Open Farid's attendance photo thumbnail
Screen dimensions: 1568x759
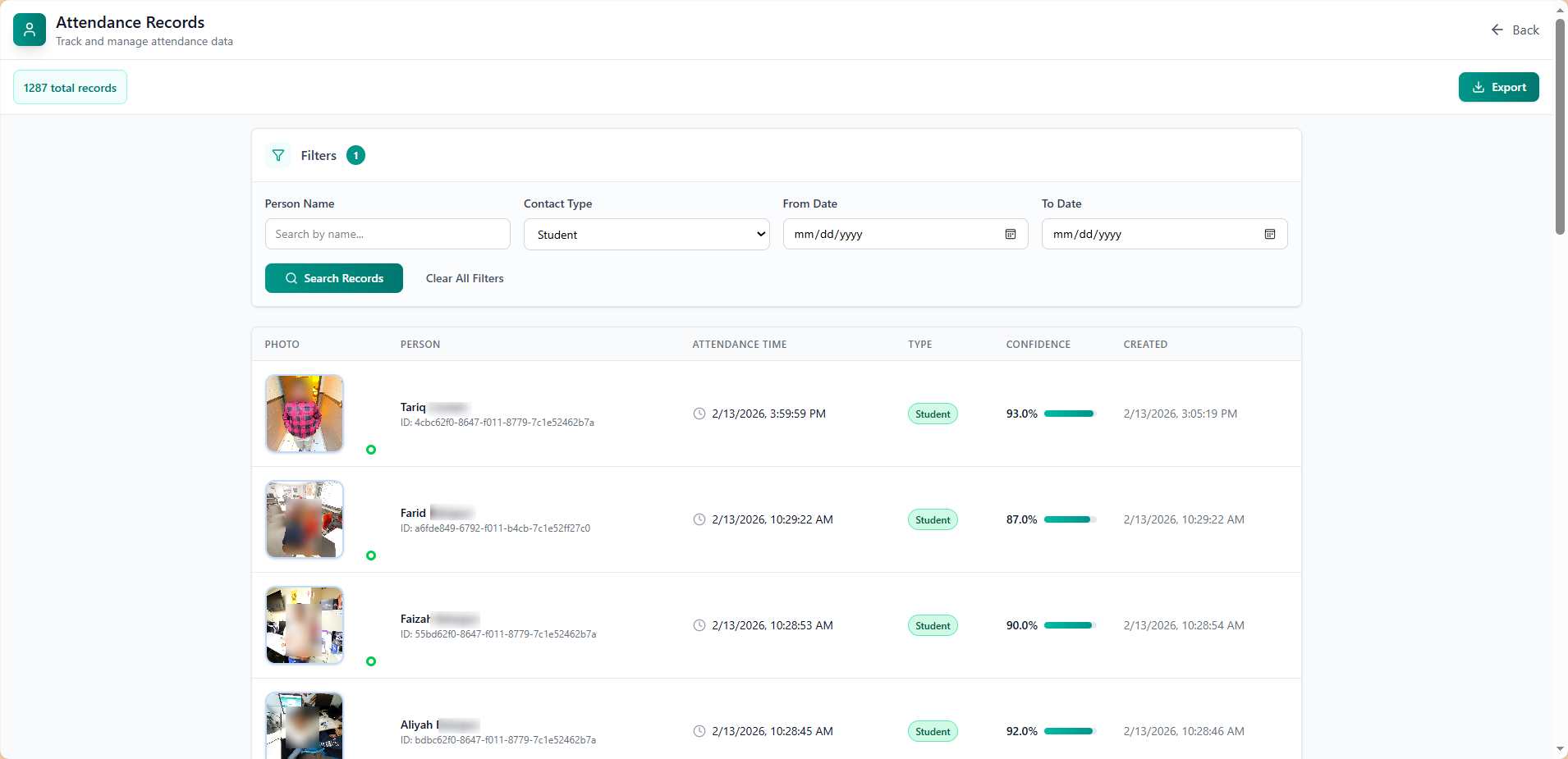(x=305, y=520)
